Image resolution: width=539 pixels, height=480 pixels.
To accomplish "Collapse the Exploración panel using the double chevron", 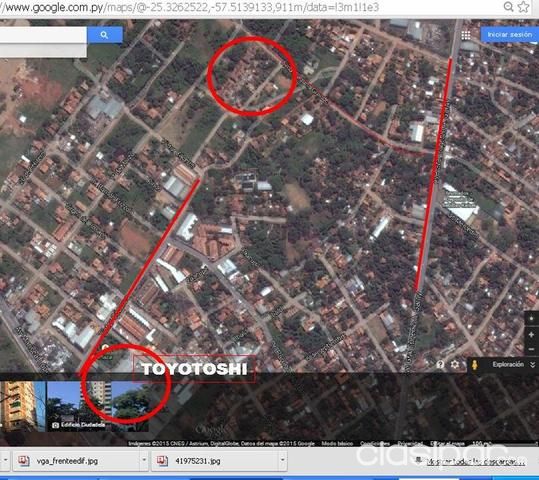I will (532, 364).
